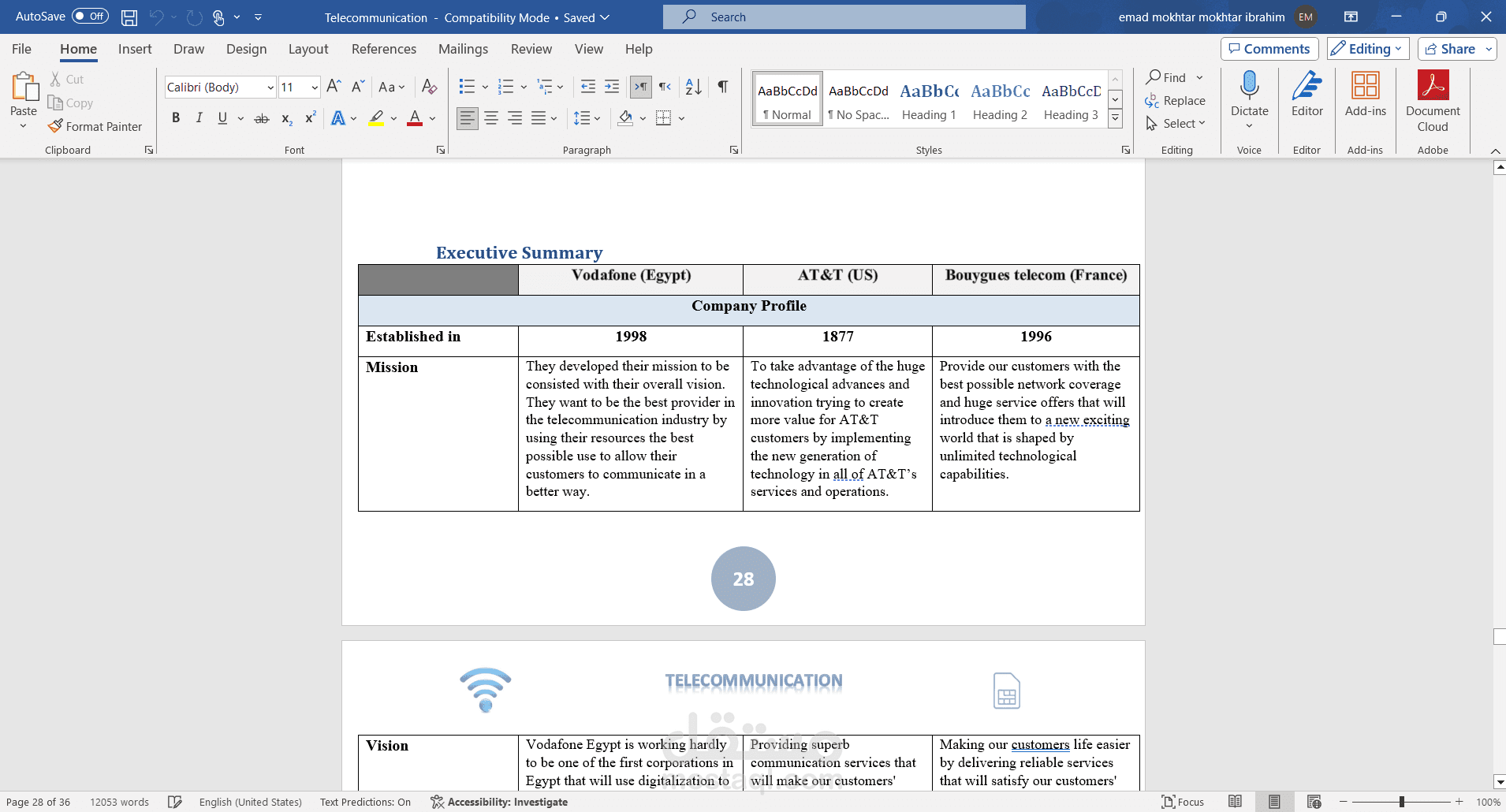This screenshot has height=812, width=1506.
Task: Toggle AutoSave switch
Action: tap(90, 17)
